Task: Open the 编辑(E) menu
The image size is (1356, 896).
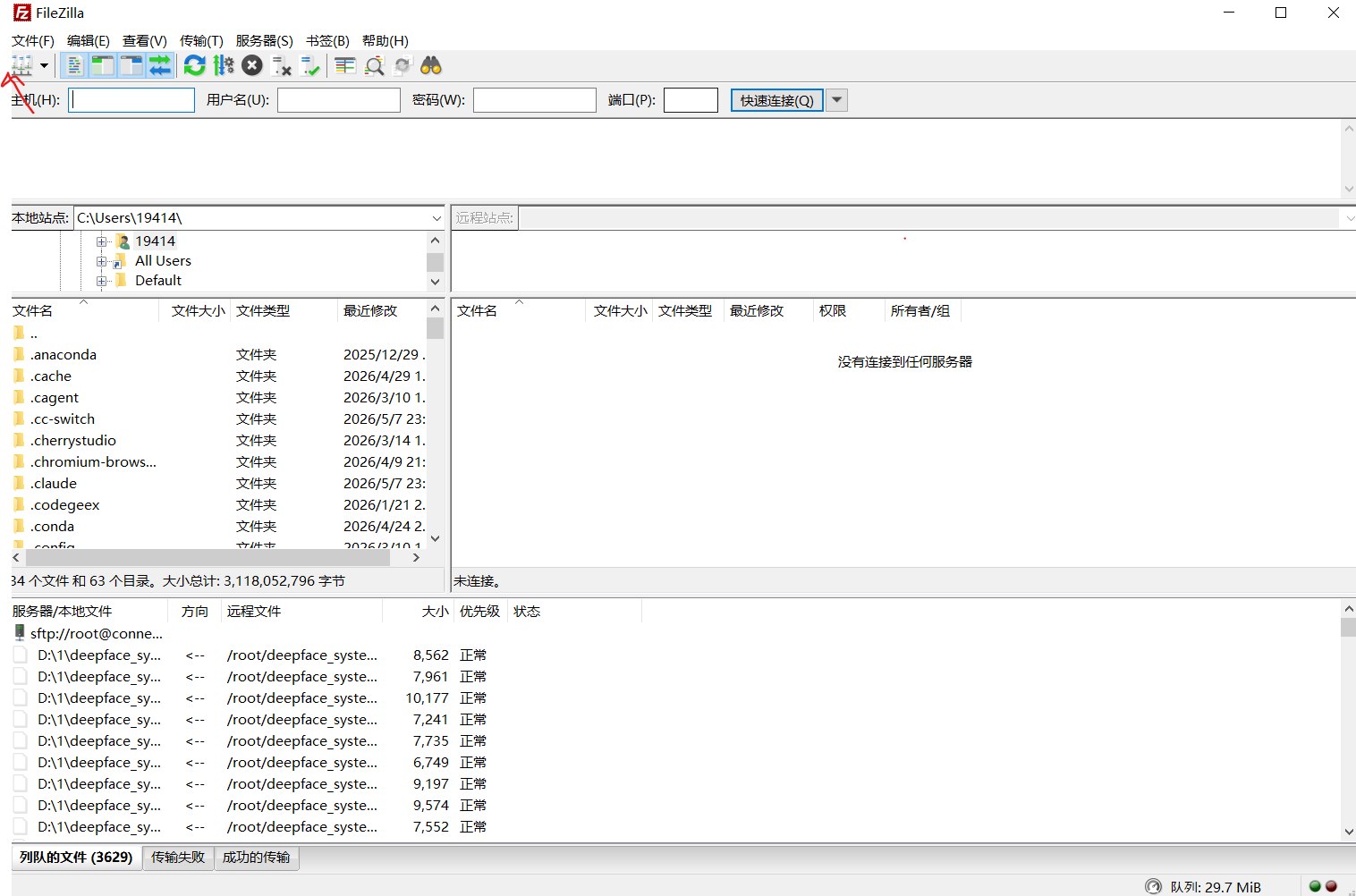Action: [x=89, y=41]
